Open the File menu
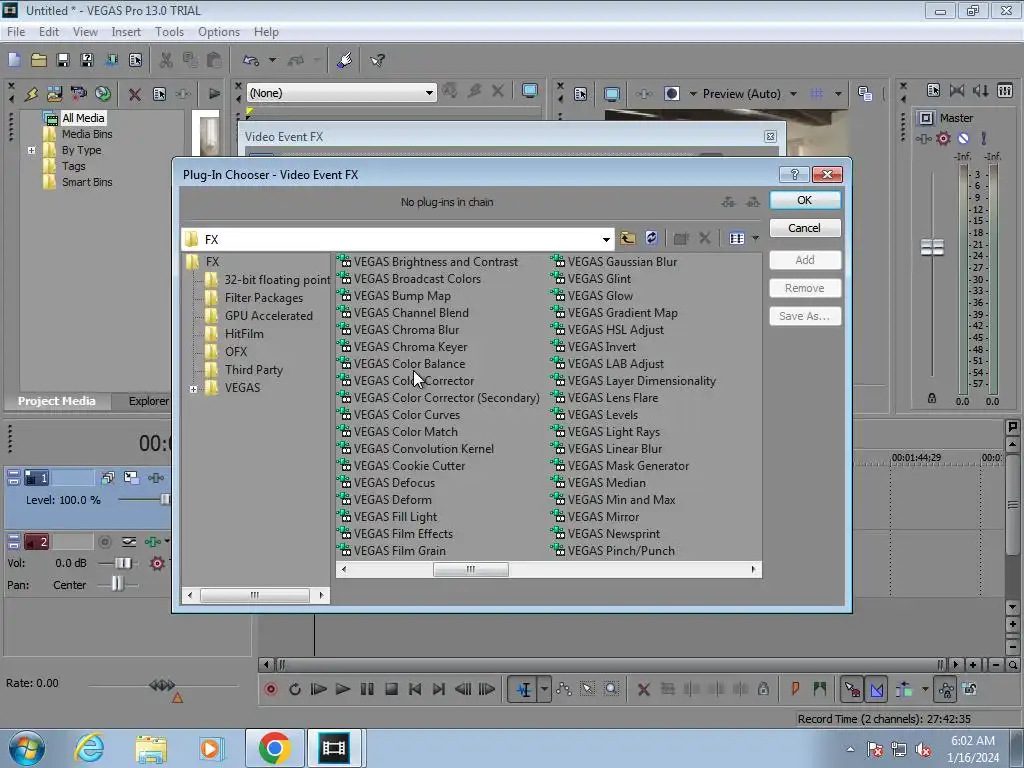 point(16,31)
